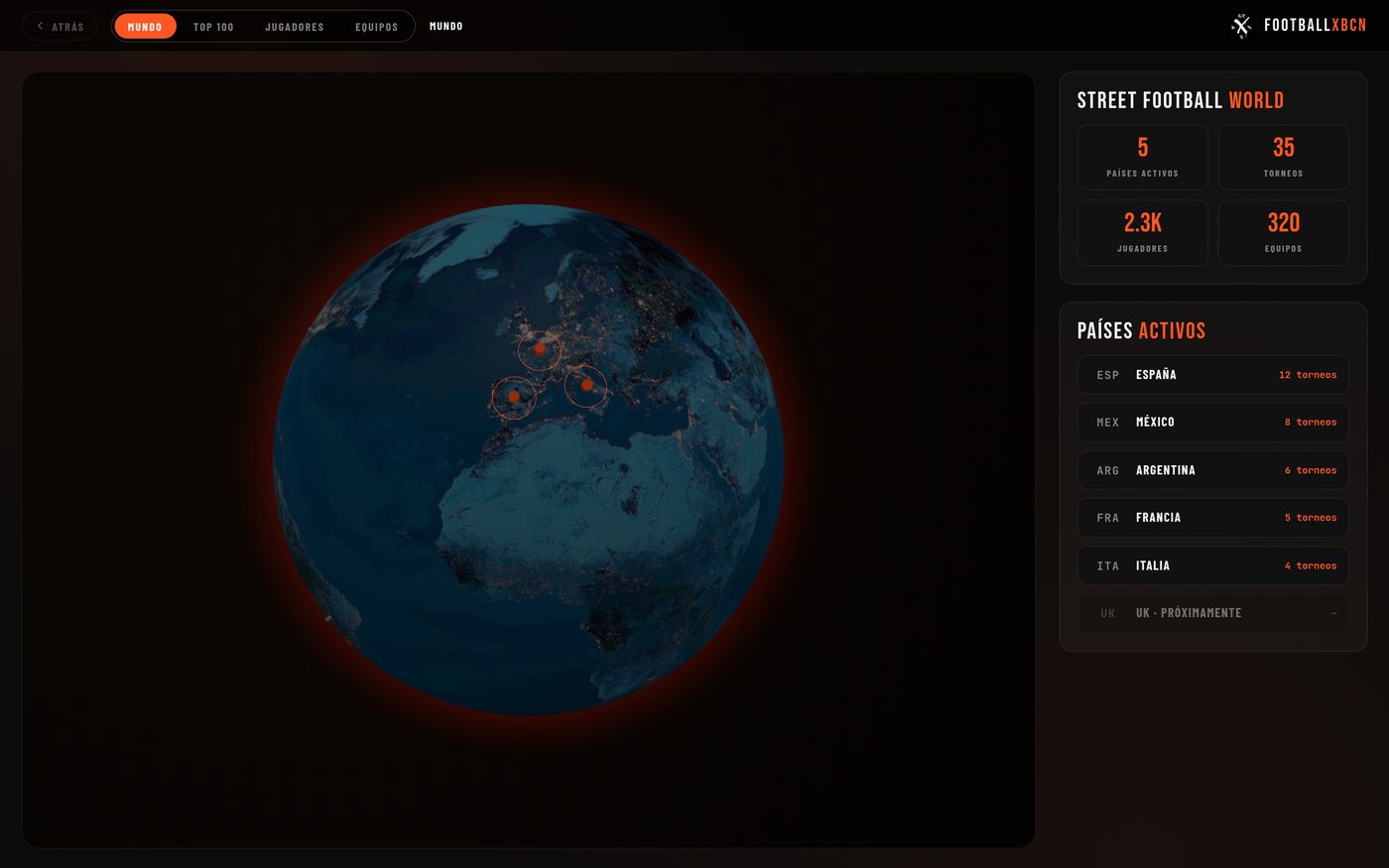Select the Argentina country row
Image resolution: width=1389 pixels, height=868 pixels.
[1213, 470]
